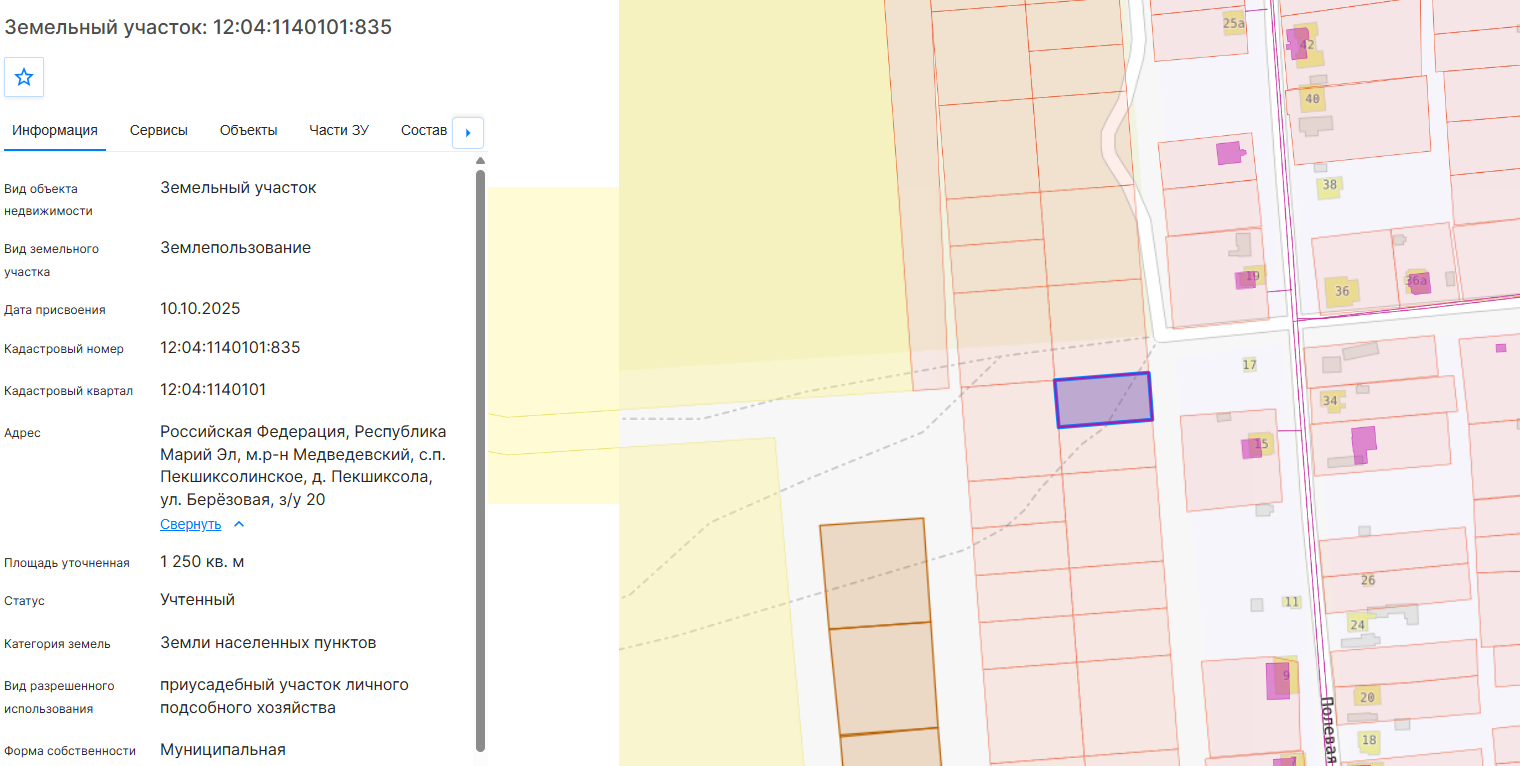Click building number 42 on map
This screenshot has width=1520, height=766.
(x=1307, y=44)
